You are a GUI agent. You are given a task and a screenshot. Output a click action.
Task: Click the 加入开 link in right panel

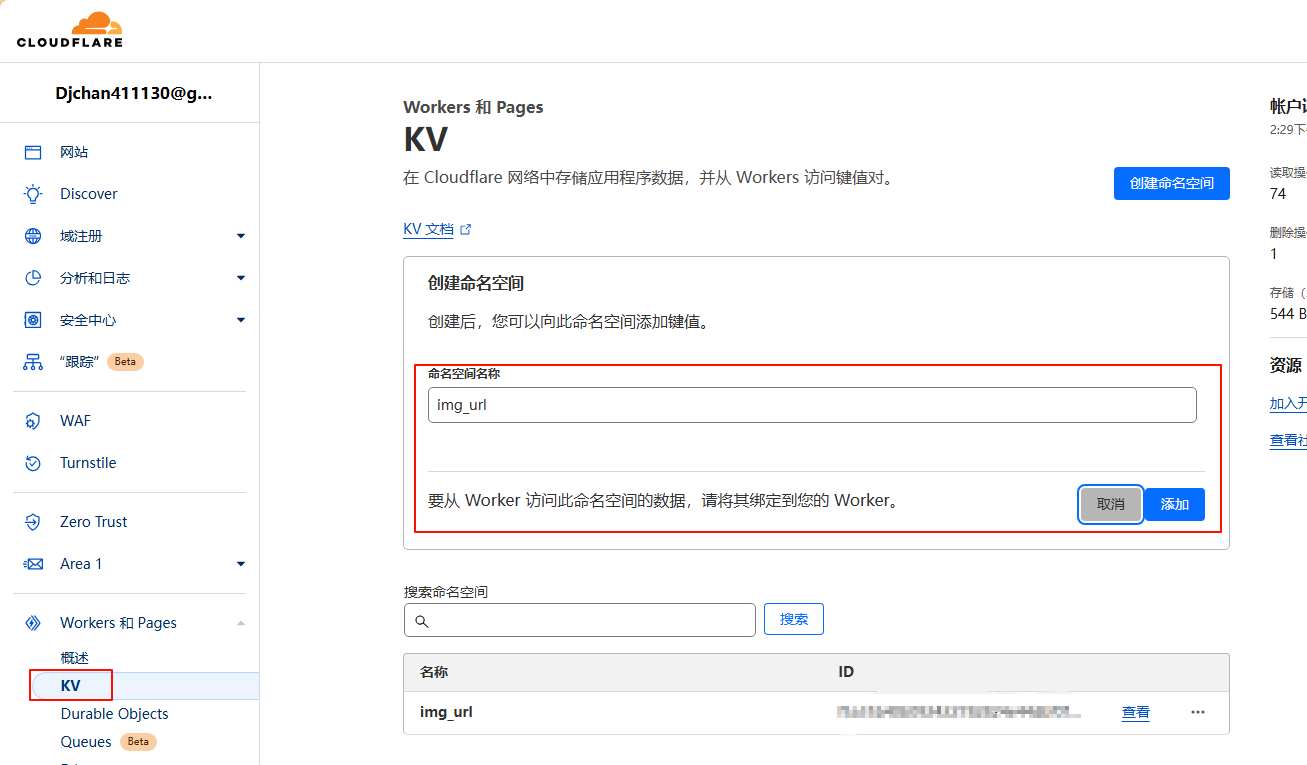[x=1288, y=403]
